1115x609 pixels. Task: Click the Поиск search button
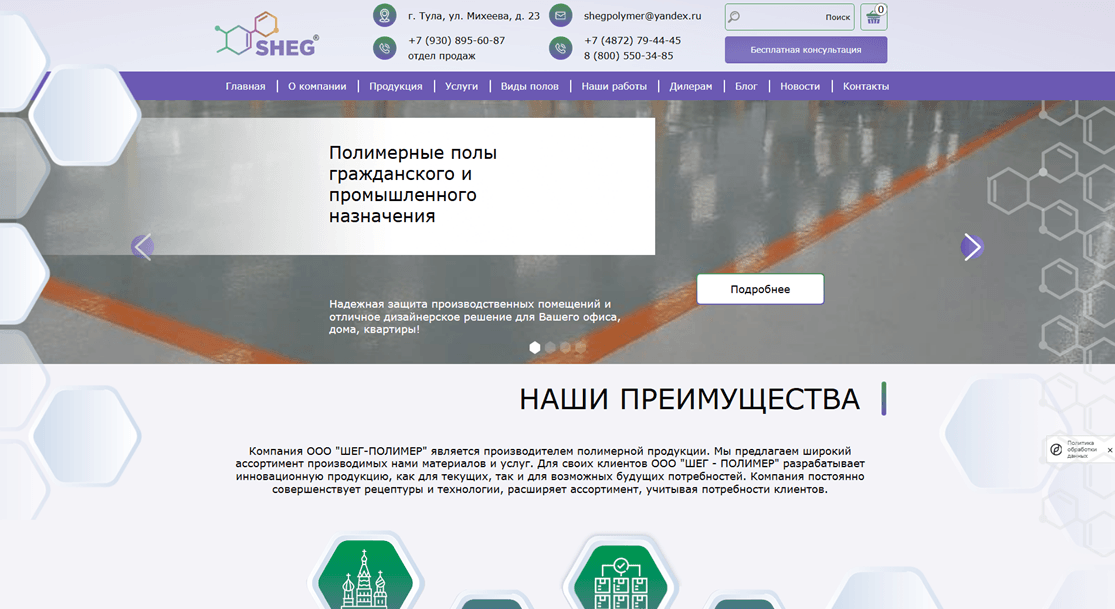tap(838, 17)
